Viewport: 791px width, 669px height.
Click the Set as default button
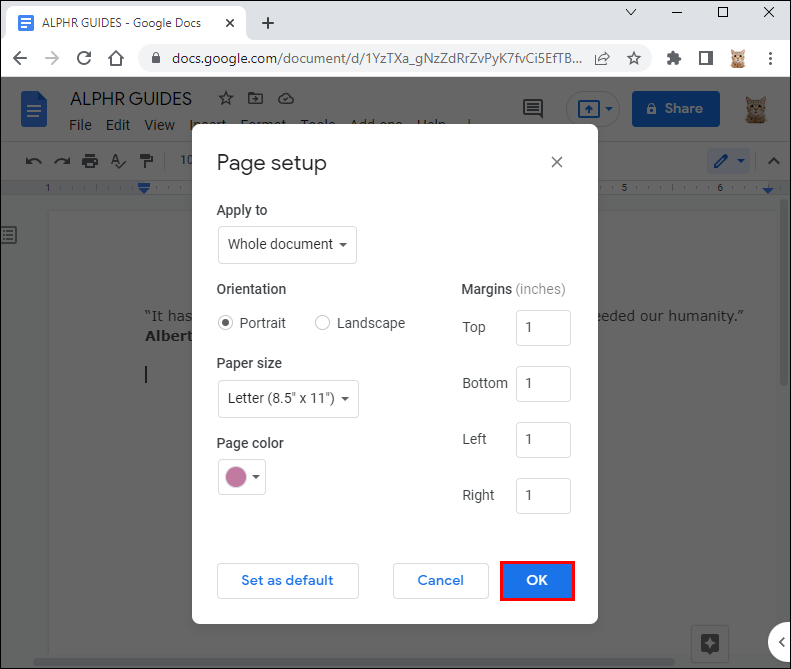coord(287,580)
